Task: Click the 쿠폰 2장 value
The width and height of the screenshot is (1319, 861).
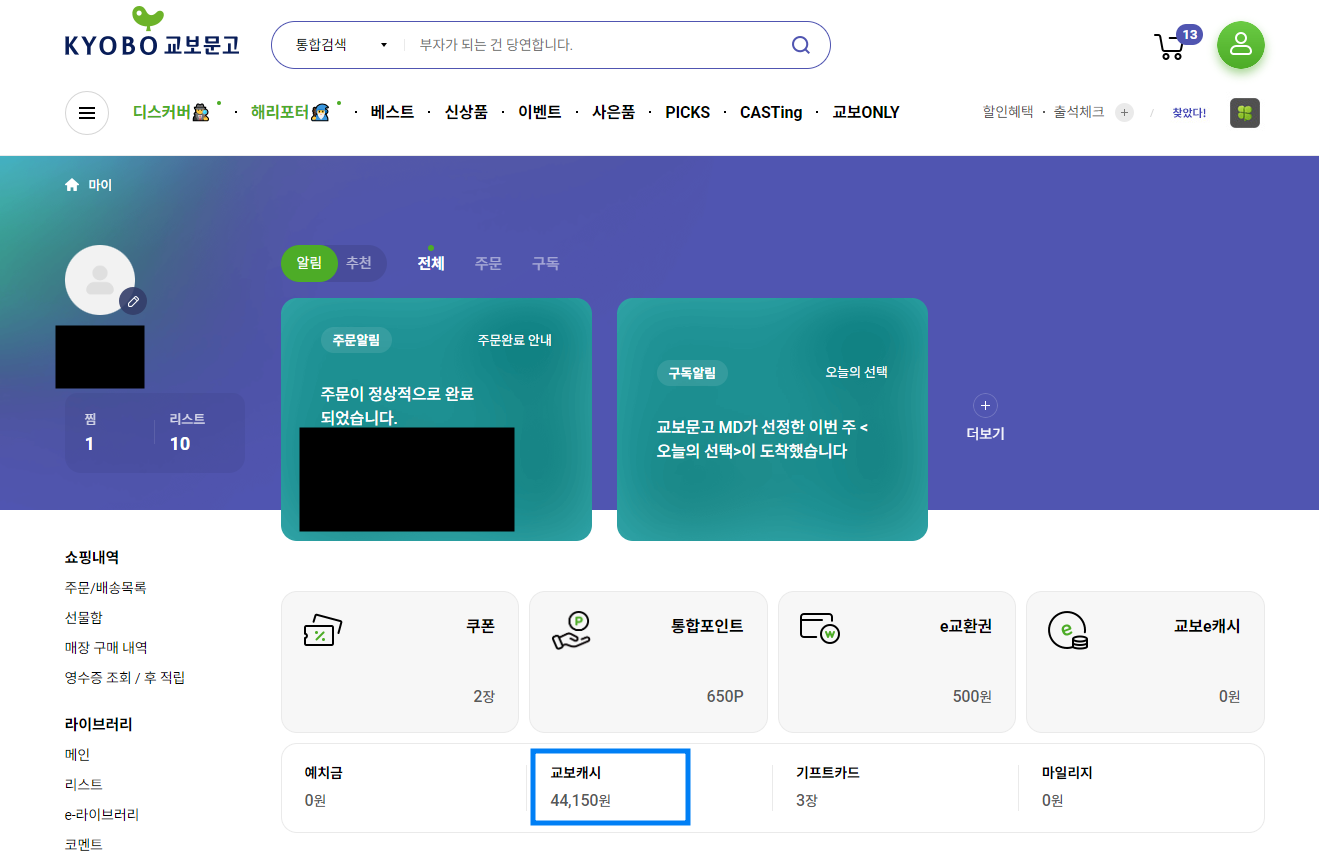Action: point(484,696)
